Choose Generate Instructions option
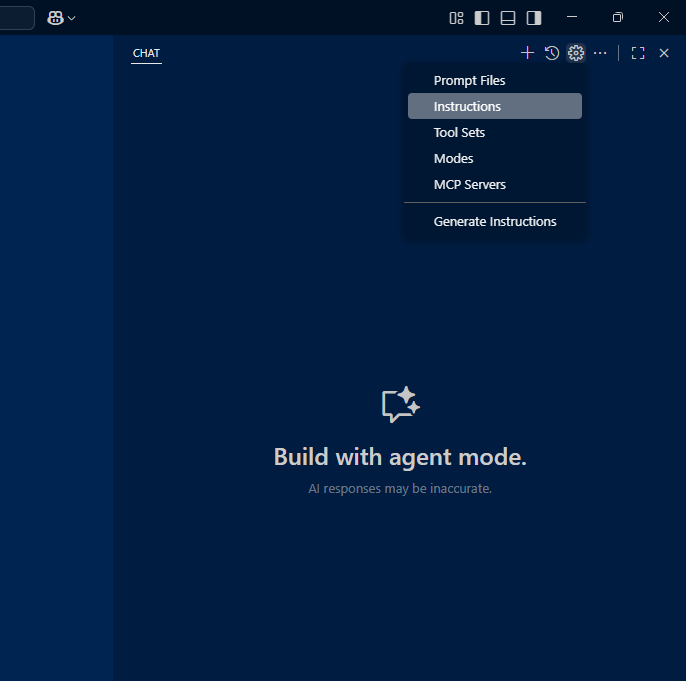 [495, 221]
